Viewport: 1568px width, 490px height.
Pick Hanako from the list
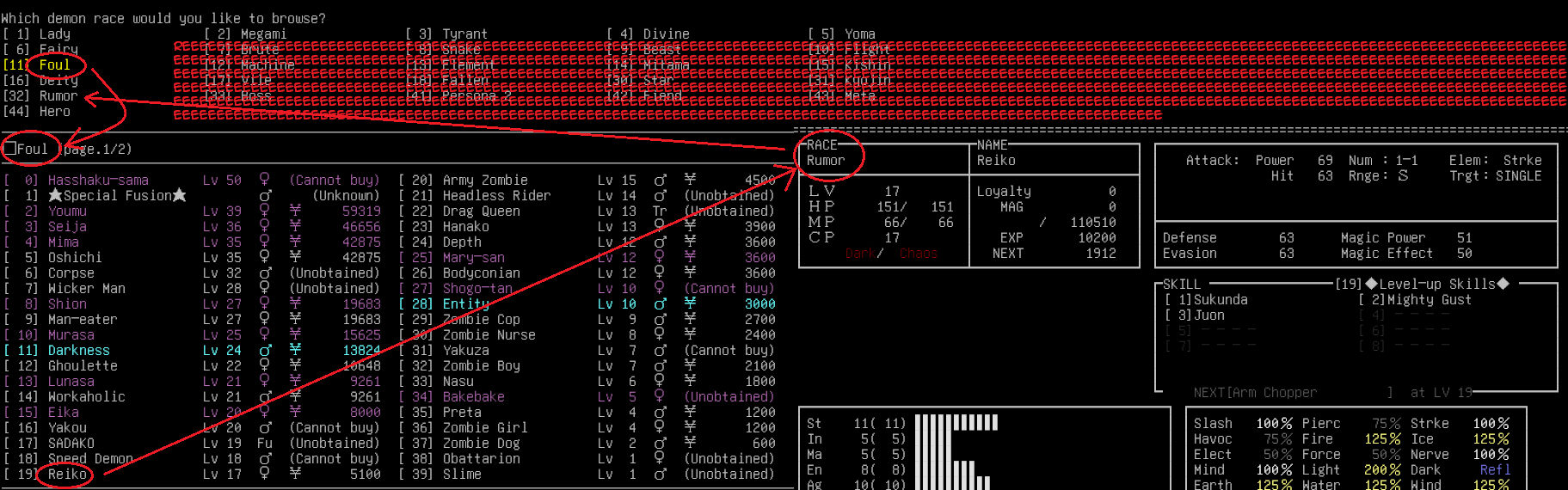coord(587,227)
